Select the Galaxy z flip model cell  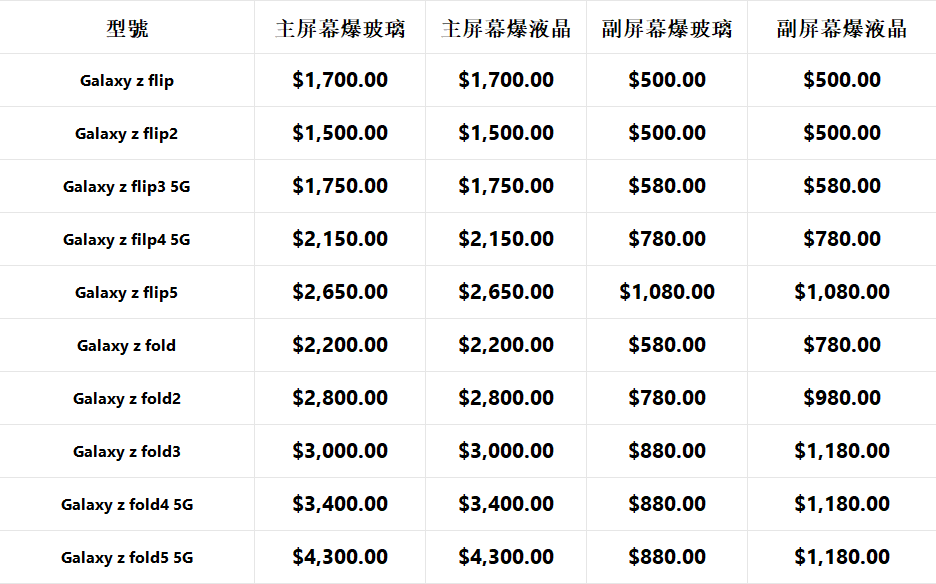tap(127, 81)
